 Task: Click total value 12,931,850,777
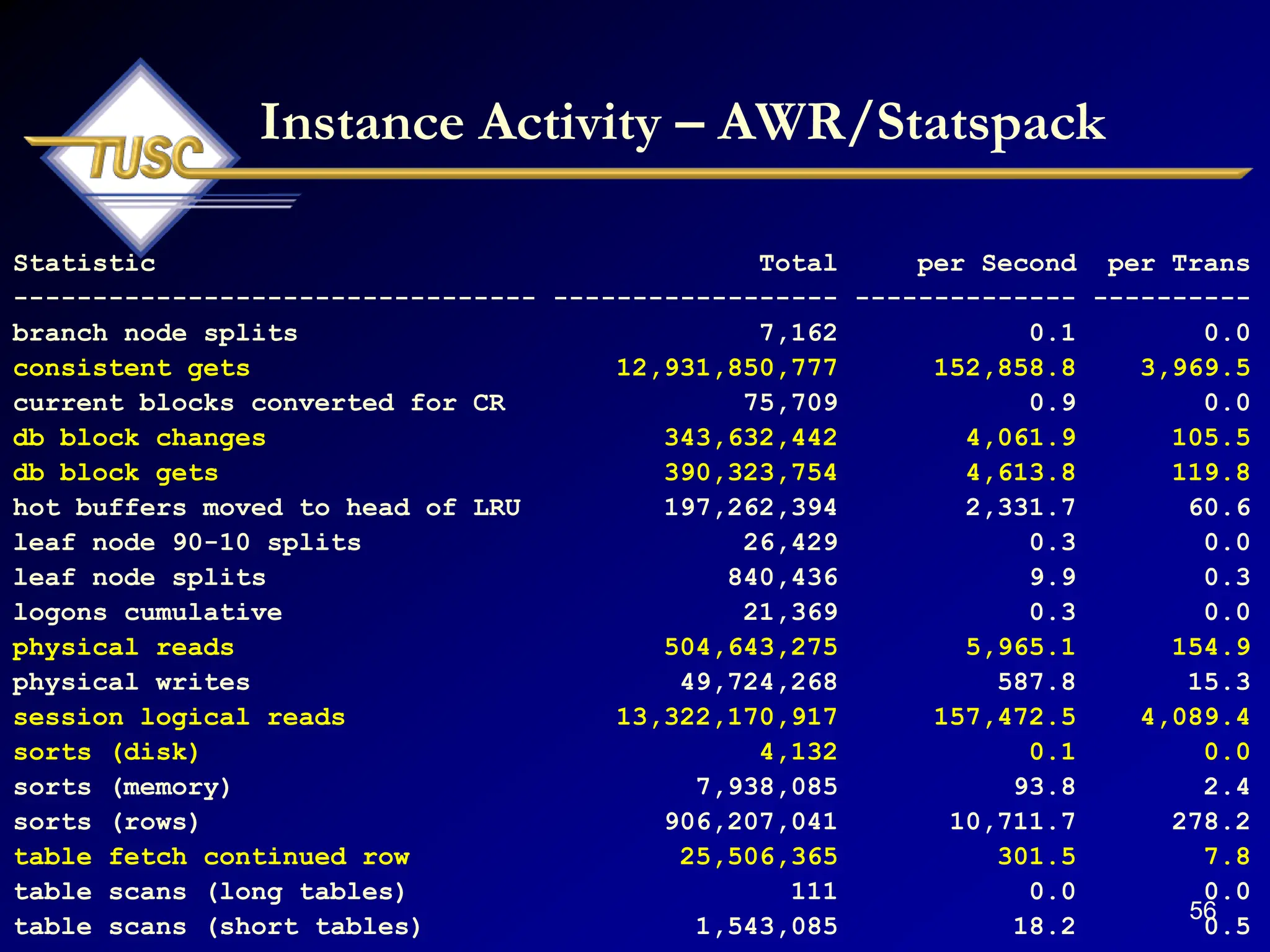727,368
